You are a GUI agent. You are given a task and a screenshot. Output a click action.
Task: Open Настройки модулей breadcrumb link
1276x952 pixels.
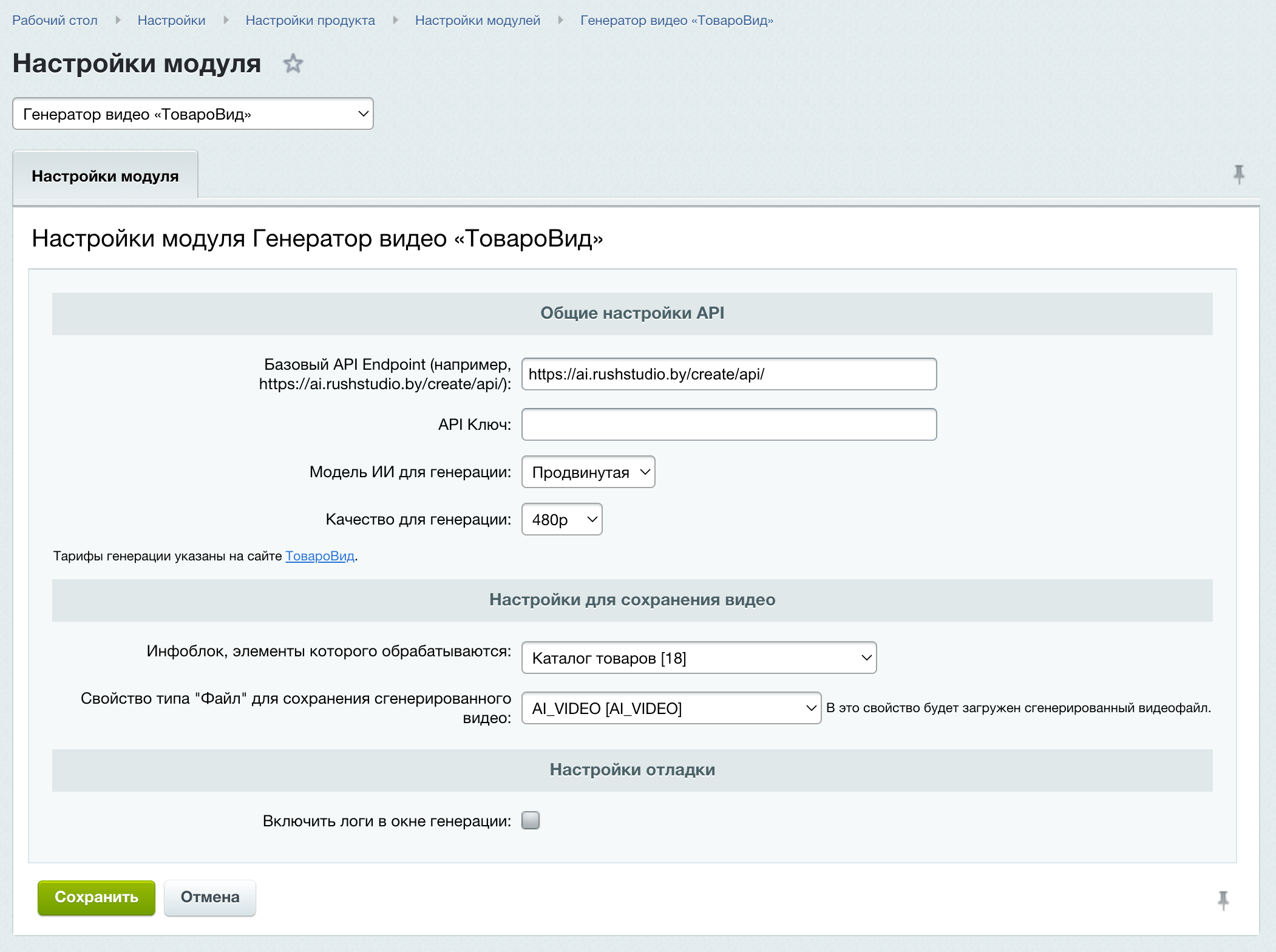point(477,21)
